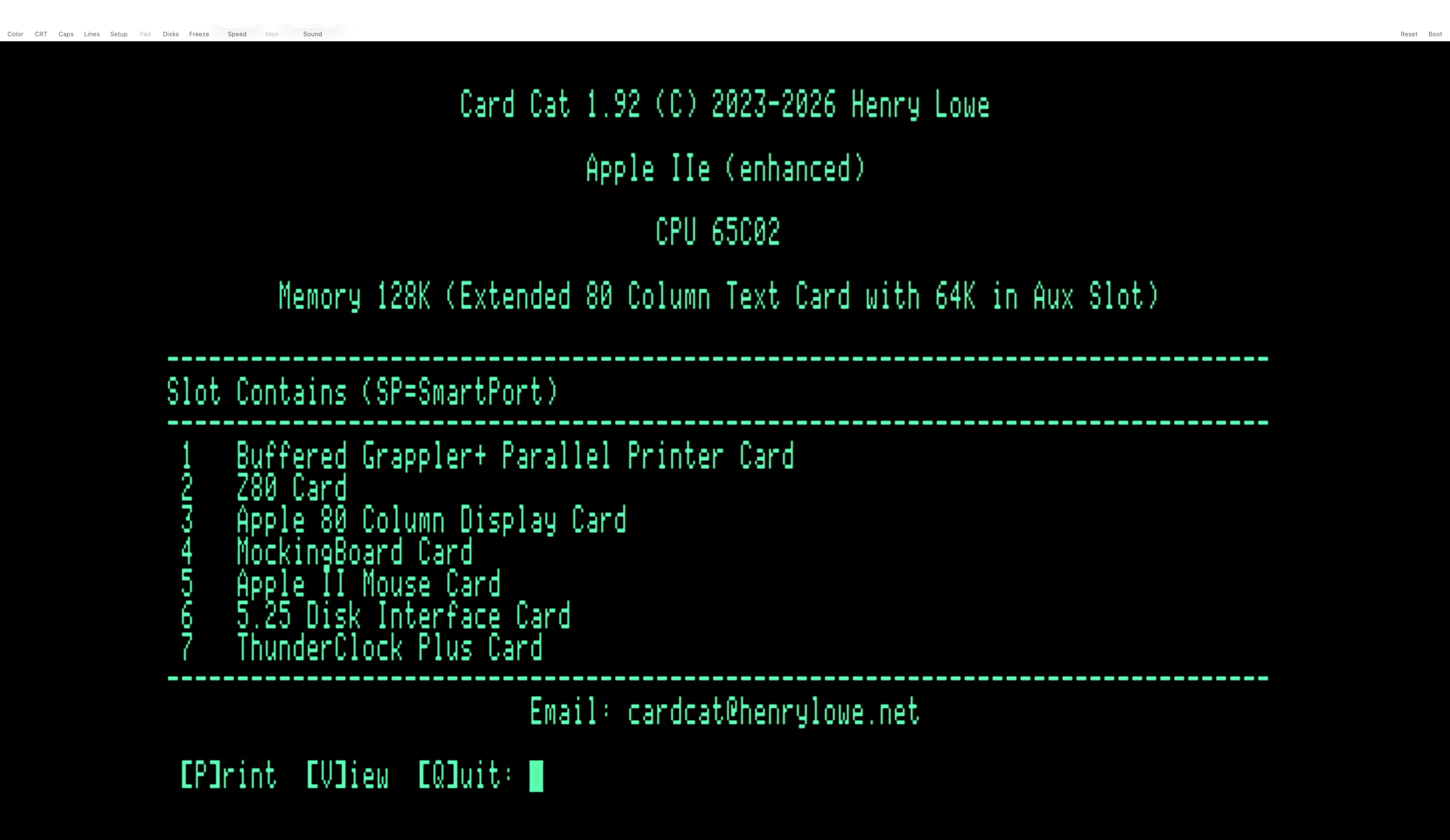Click the slot 4 MockingBoard Card line
Viewport: 1450px width, 840px height.
pos(326,551)
